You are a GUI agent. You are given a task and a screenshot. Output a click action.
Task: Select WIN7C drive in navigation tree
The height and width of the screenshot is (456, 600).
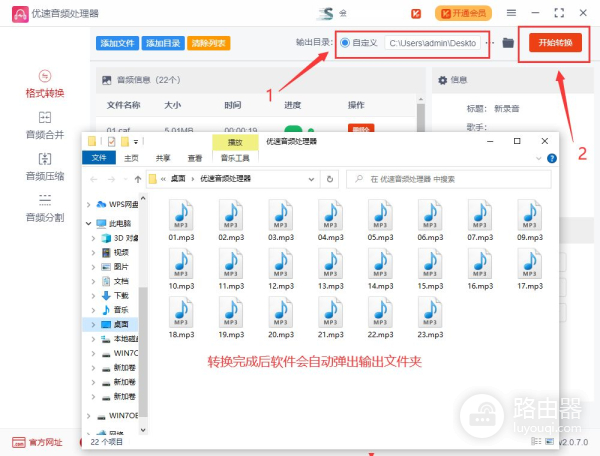tap(126, 353)
